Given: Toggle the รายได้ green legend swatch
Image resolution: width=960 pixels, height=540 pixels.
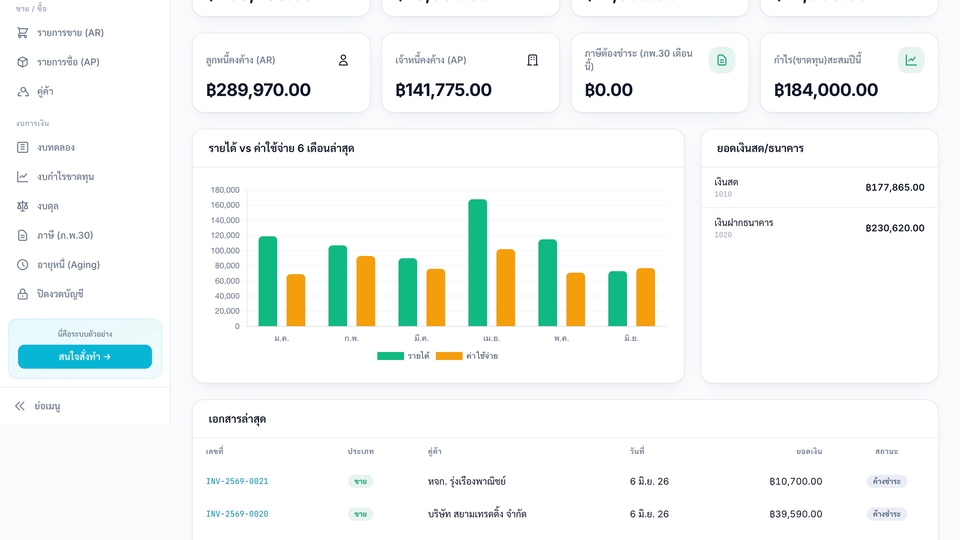Looking at the screenshot, I should point(391,356).
